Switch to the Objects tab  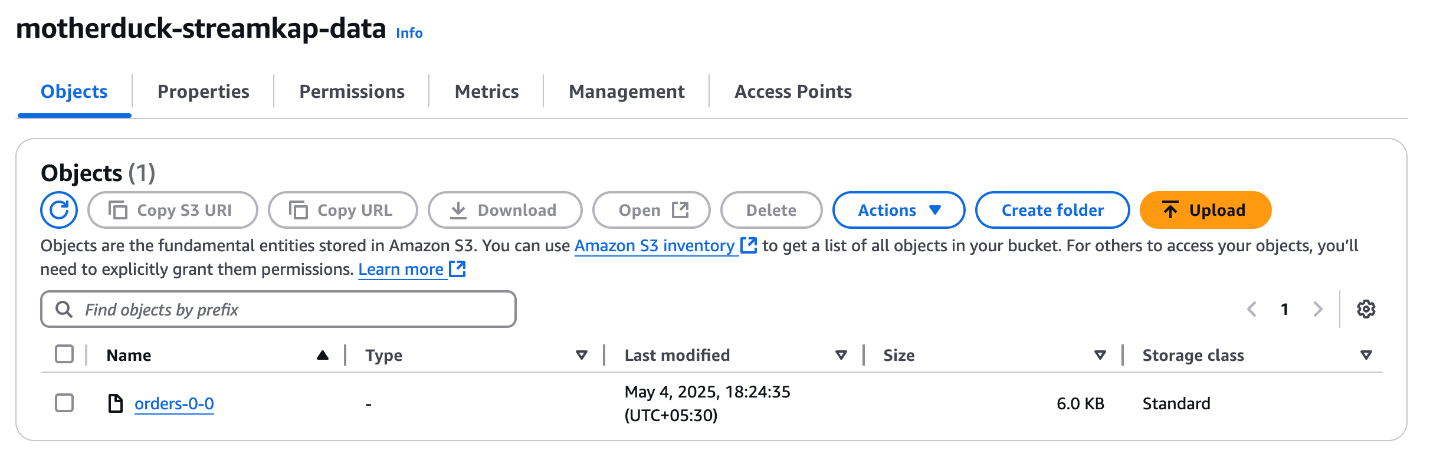point(74,91)
